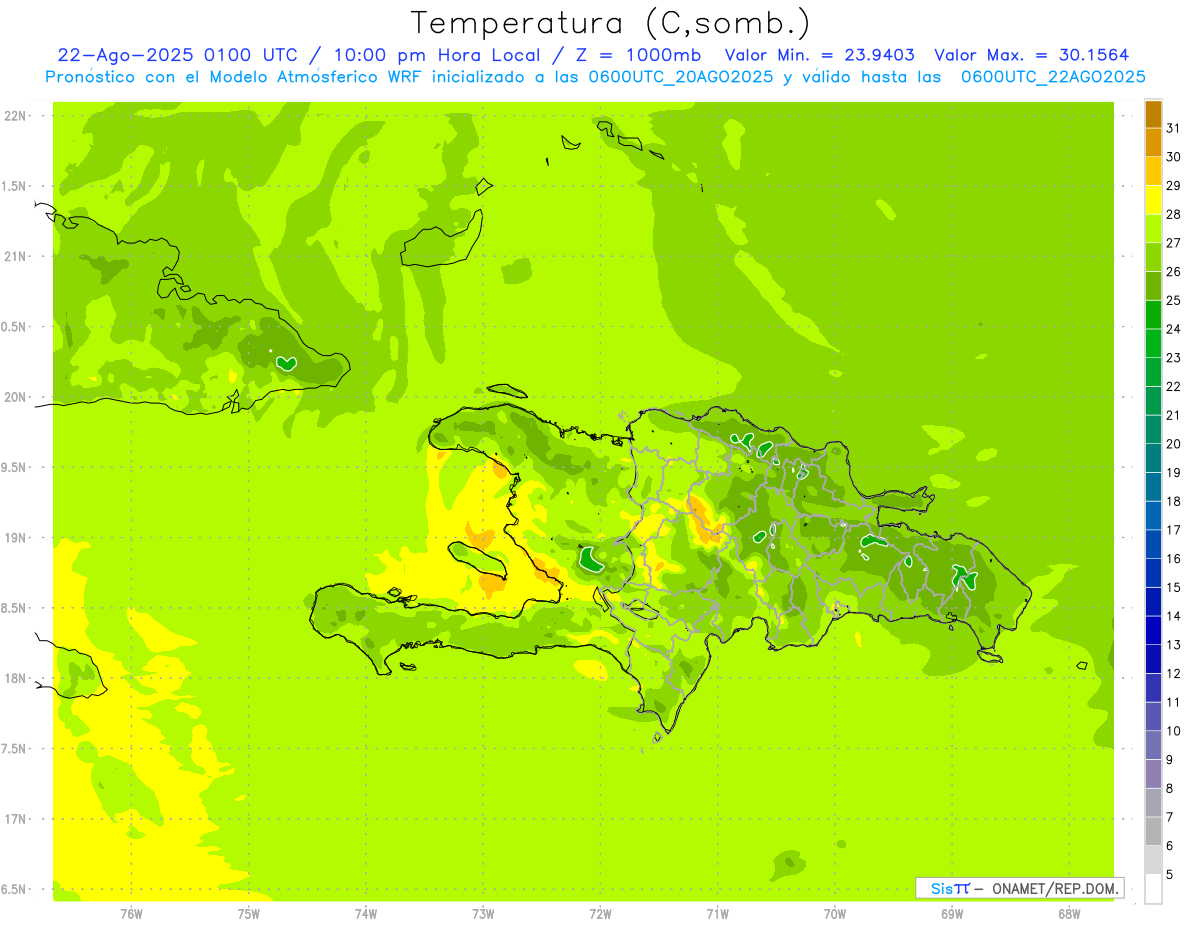Click the 70W longitude axis label
The image size is (1200, 927).
[x=835, y=914]
